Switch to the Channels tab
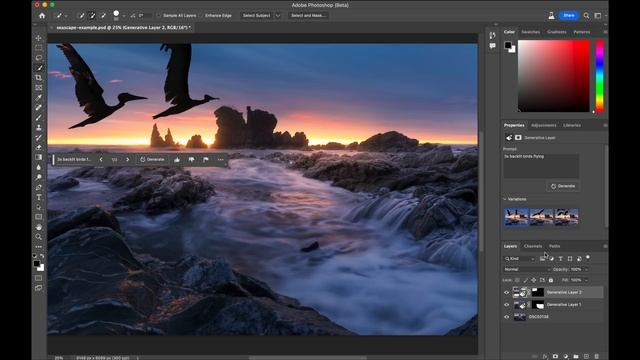 click(x=533, y=246)
